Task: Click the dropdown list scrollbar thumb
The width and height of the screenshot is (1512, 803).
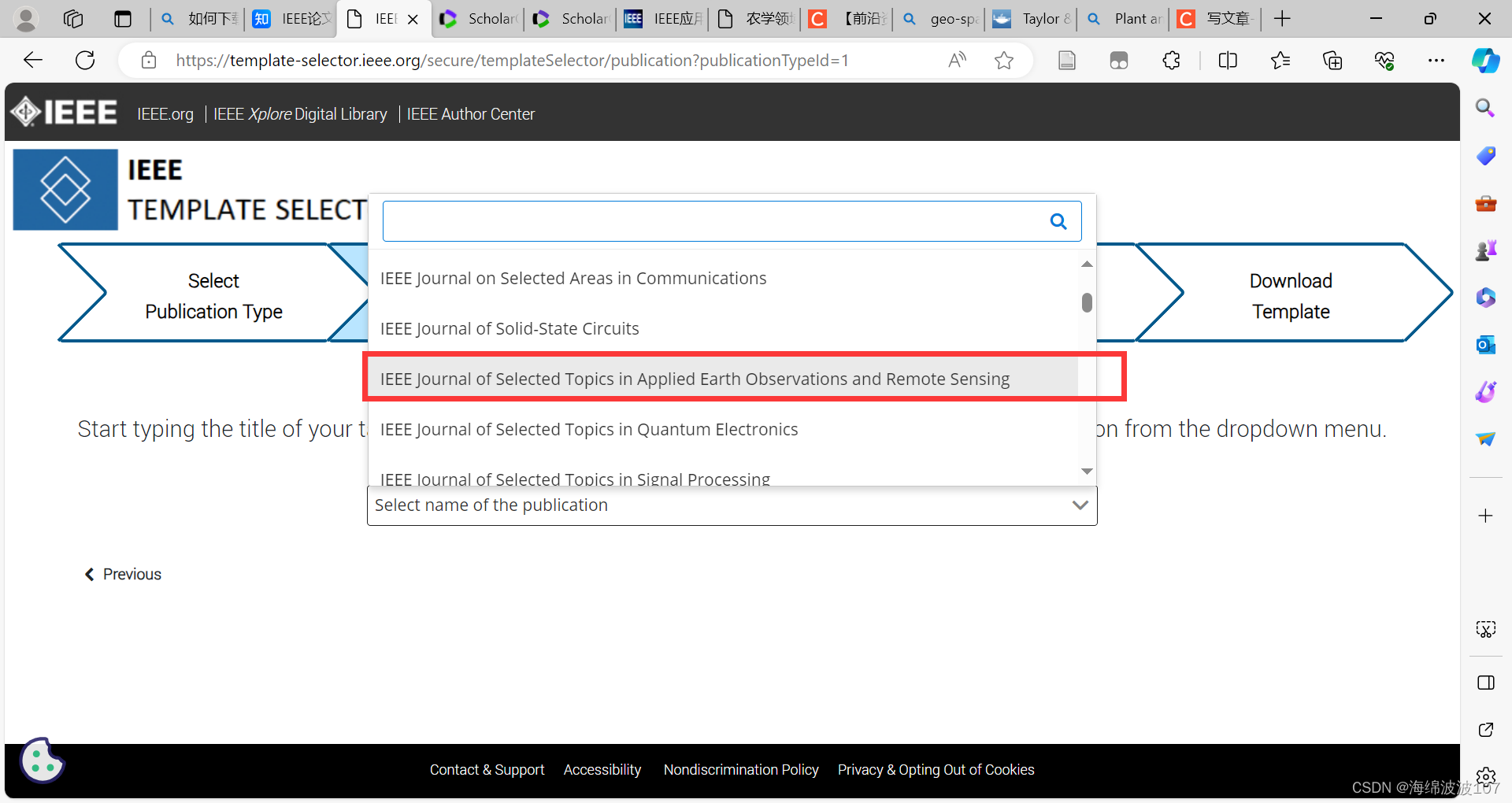Action: point(1087,302)
